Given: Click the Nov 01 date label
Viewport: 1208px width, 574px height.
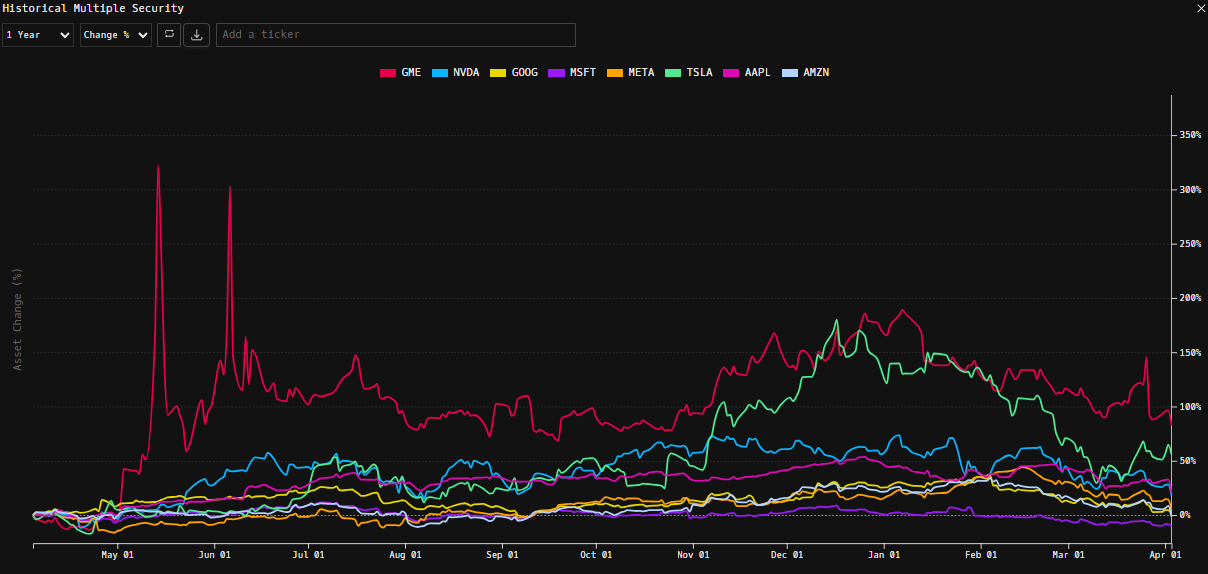Looking at the screenshot, I should 694,554.
